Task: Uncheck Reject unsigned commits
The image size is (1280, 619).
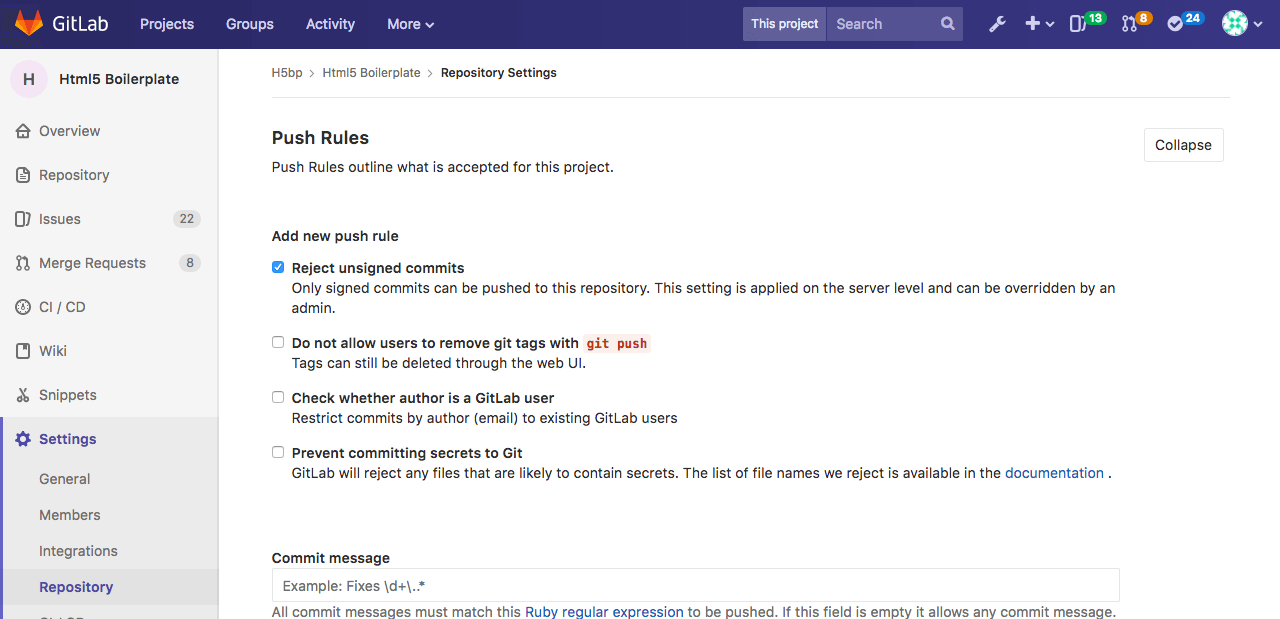Action: pyautogui.click(x=278, y=267)
